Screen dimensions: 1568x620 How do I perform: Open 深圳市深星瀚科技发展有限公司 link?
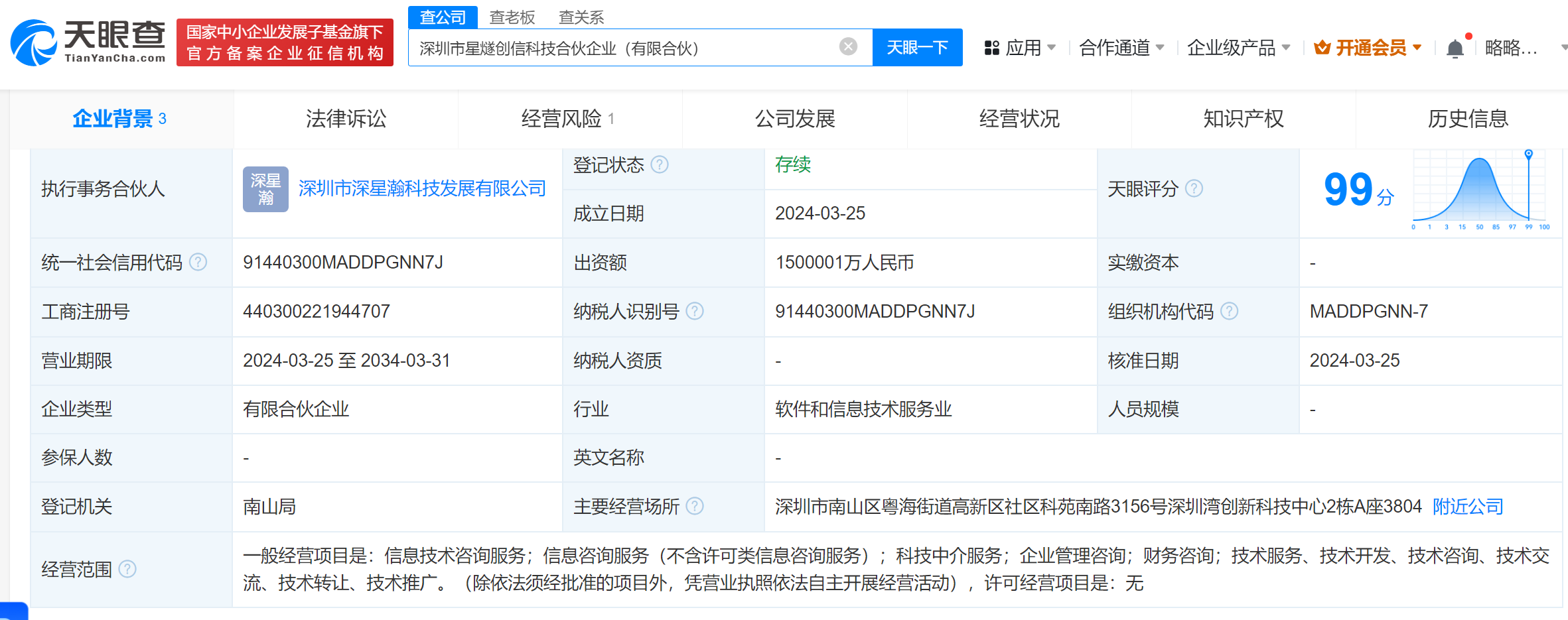point(422,189)
